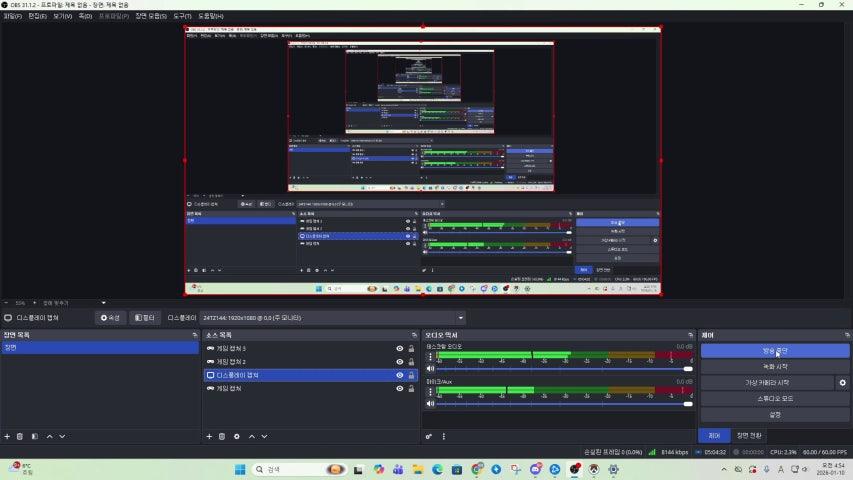The image size is (853, 480).
Task: Click the 녹화 시작 button
Action: [775, 367]
